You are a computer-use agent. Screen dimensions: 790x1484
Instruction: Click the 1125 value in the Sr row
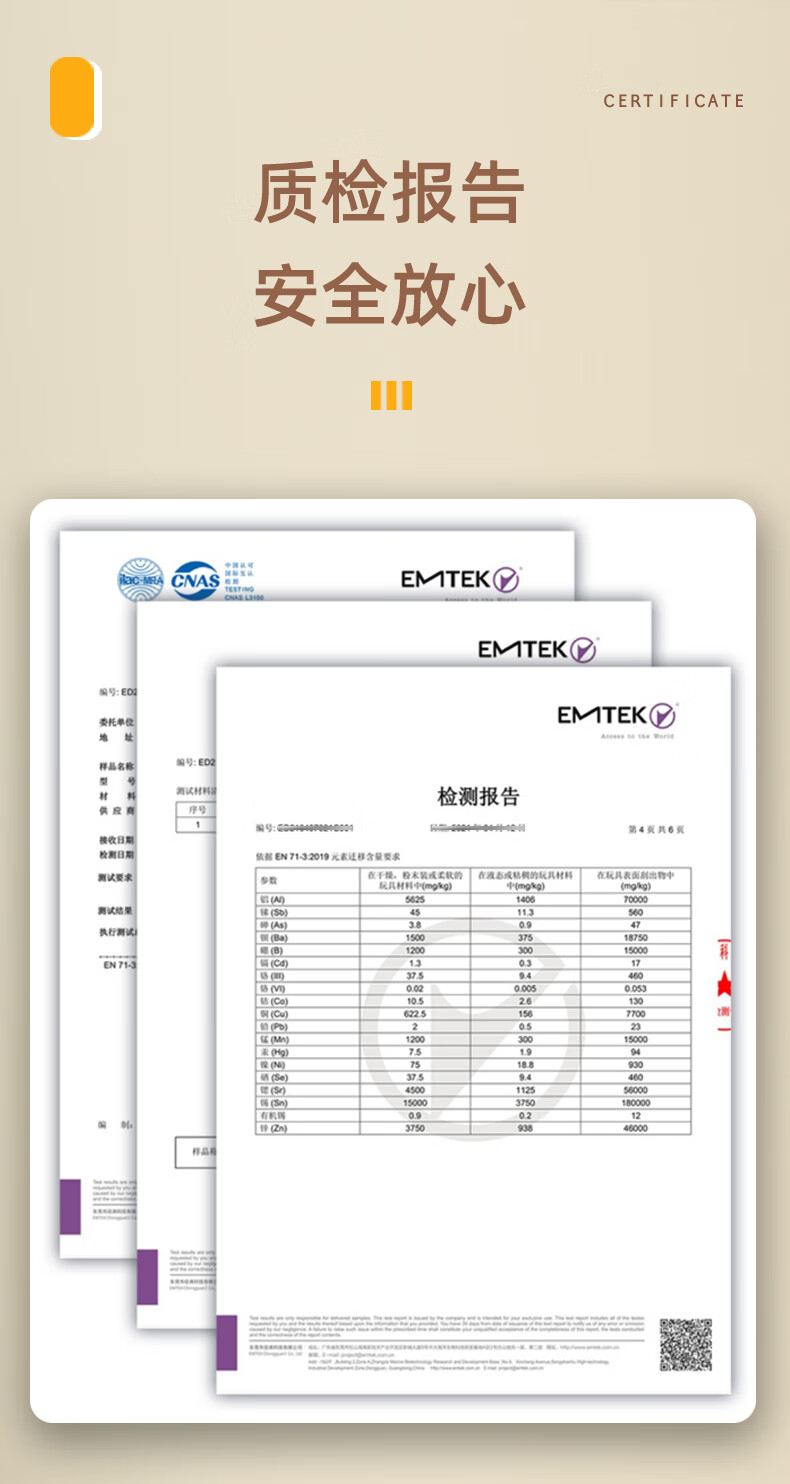(525, 1090)
